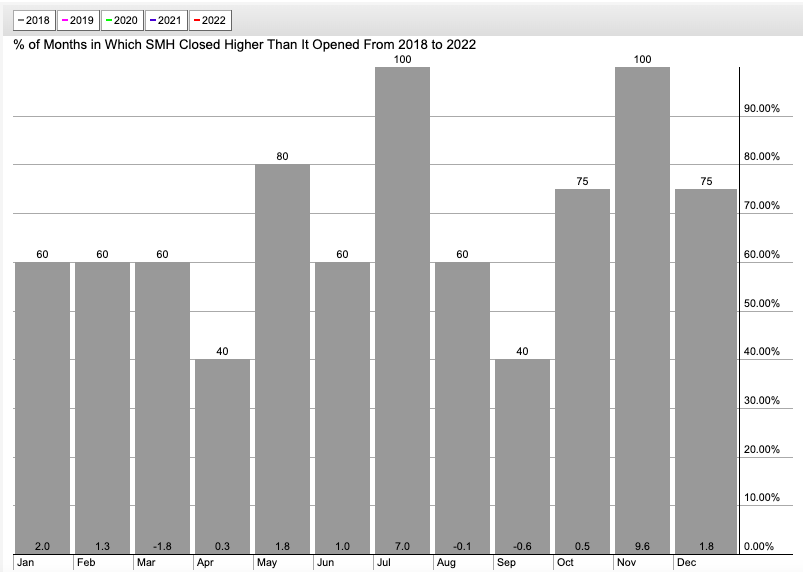Viewport: 803px width, 572px height.
Task: Click the Jan month axis label
Action: (x=26, y=562)
